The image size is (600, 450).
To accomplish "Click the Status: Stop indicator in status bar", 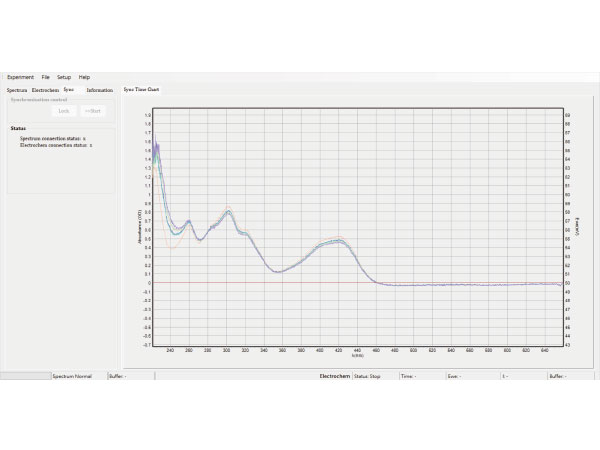I will pos(368,376).
